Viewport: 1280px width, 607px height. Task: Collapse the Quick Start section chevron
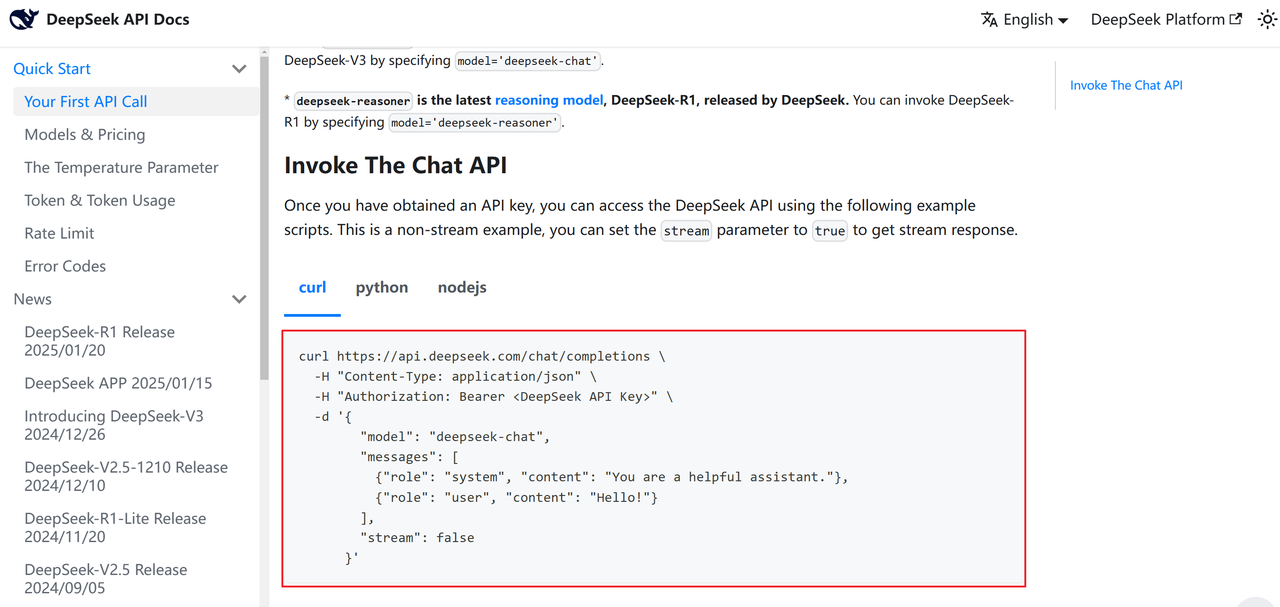(x=239, y=69)
